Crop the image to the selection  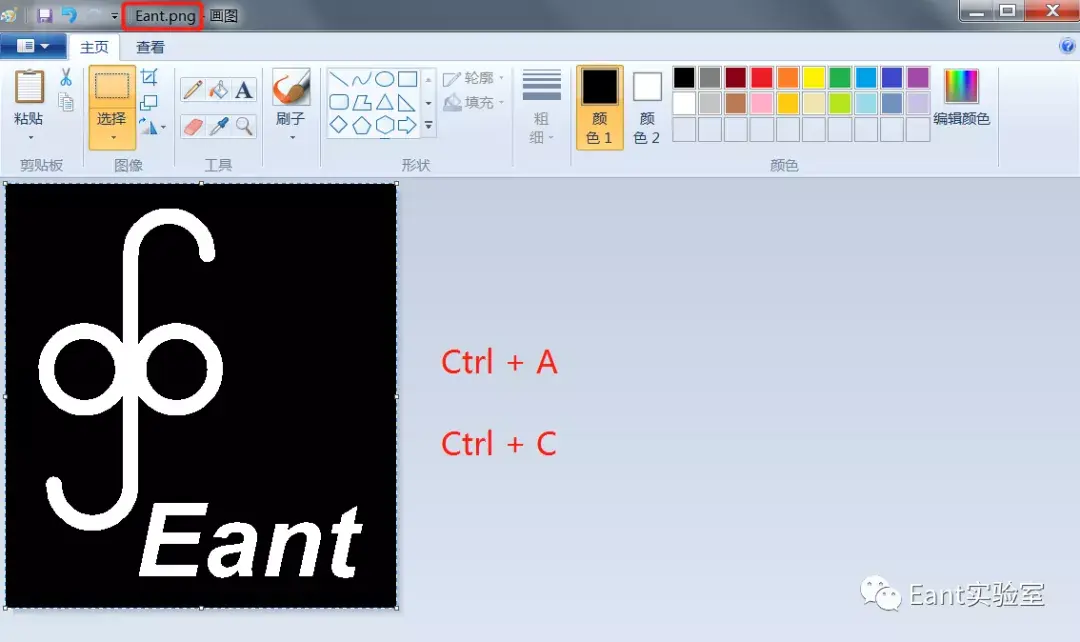pyautogui.click(x=149, y=77)
